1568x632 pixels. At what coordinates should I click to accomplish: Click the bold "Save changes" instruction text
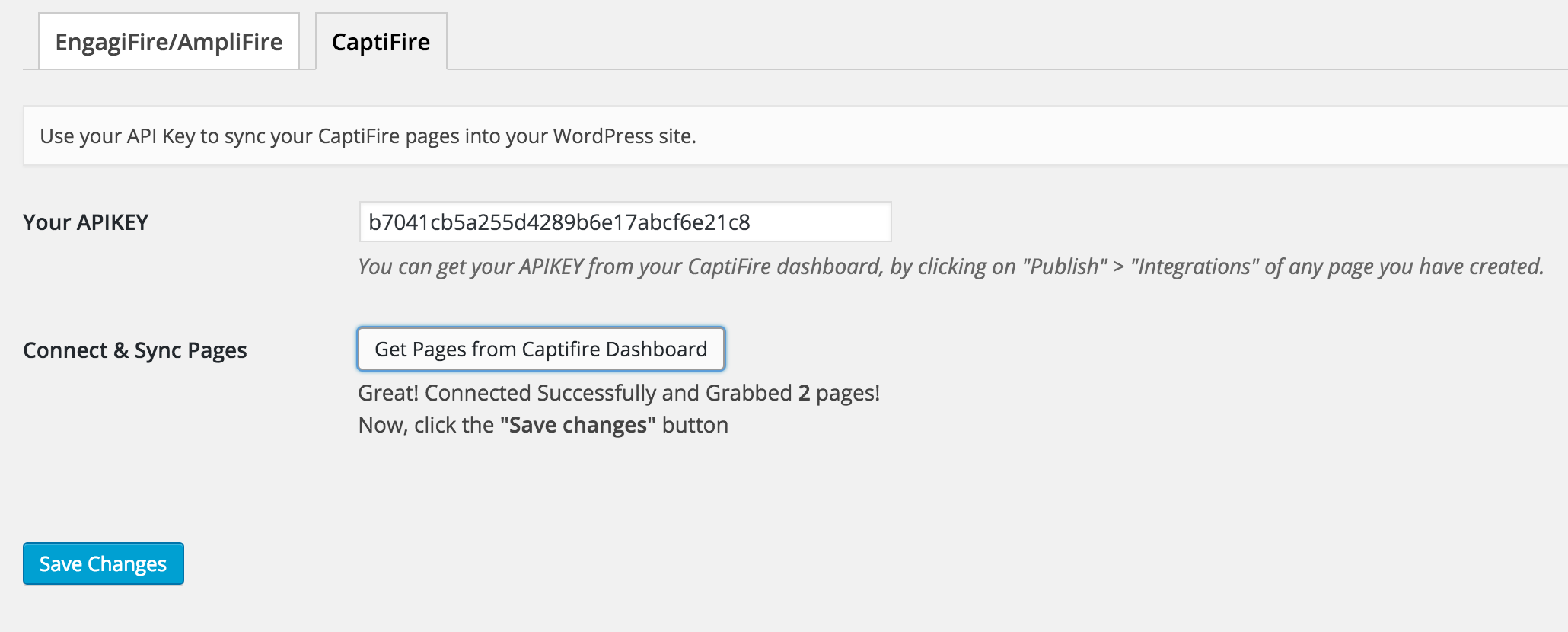(x=578, y=425)
